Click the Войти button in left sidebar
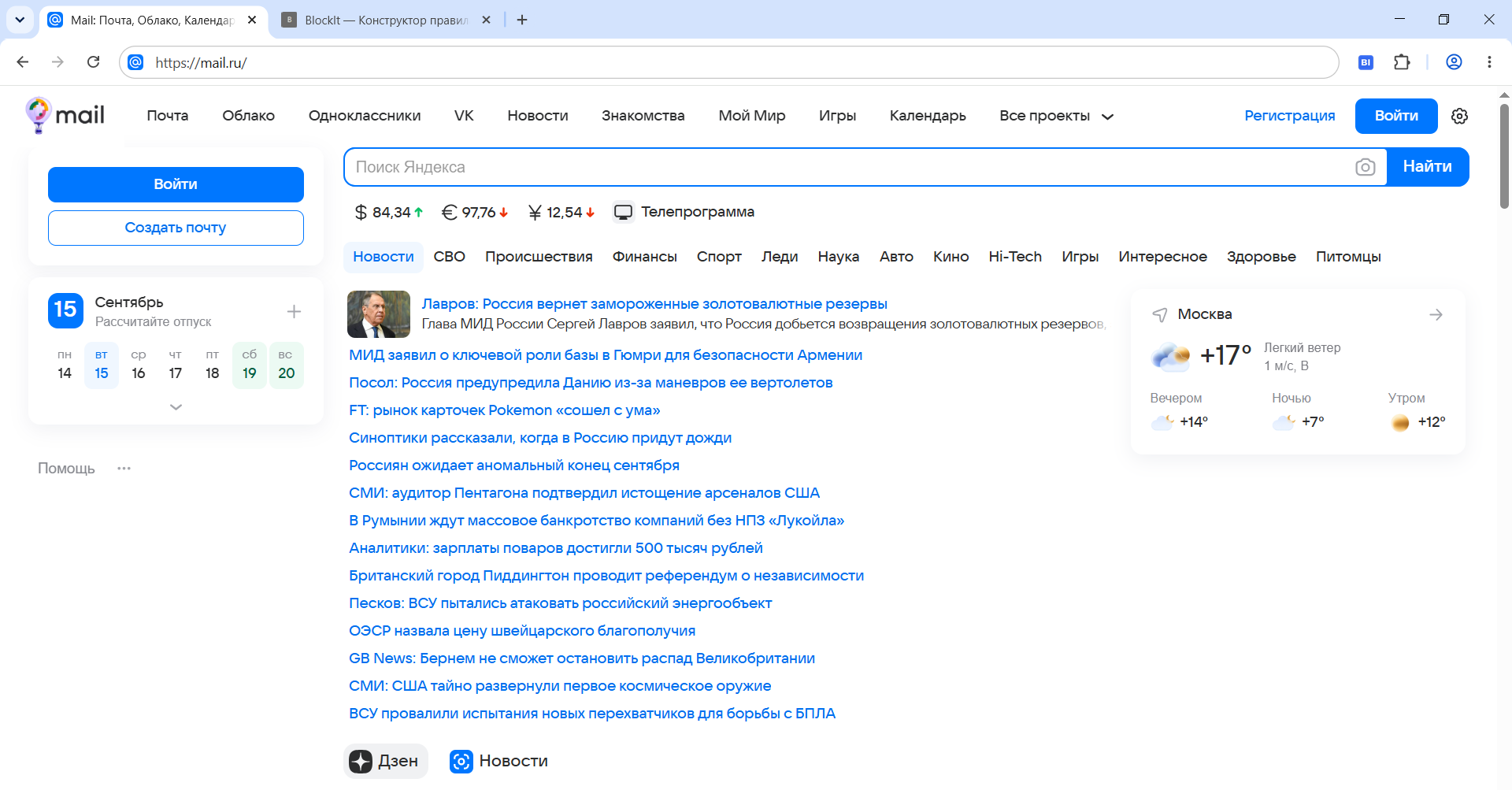The image size is (1512, 790). [x=176, y=184]
